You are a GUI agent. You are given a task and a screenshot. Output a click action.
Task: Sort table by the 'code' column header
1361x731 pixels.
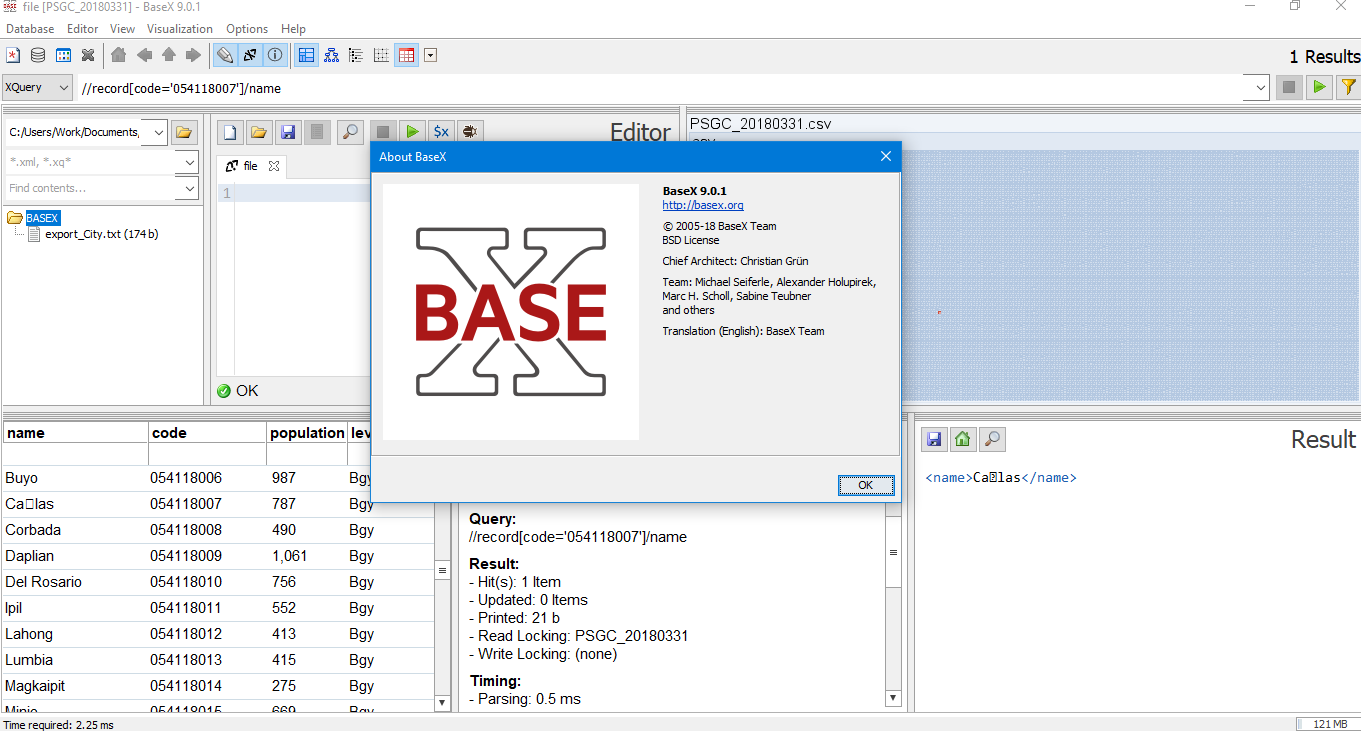(207, 433)
